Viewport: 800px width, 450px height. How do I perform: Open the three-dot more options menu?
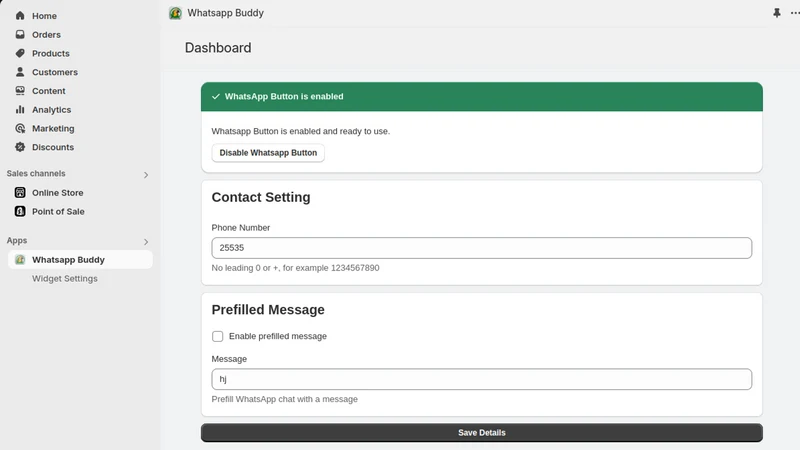pyautogui.click(x=795, y=13)
